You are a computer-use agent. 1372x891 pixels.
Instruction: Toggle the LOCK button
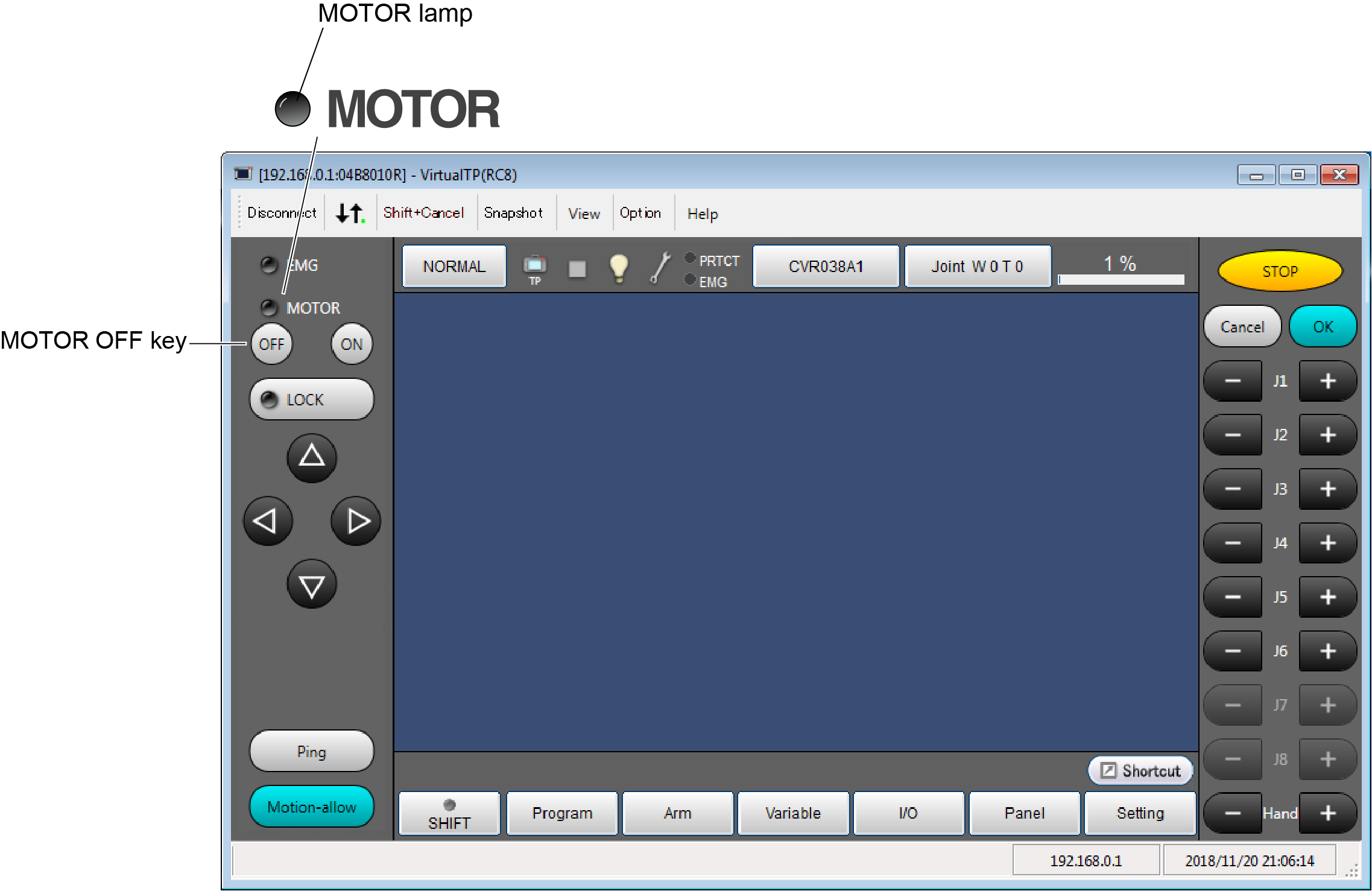[311, 399]
